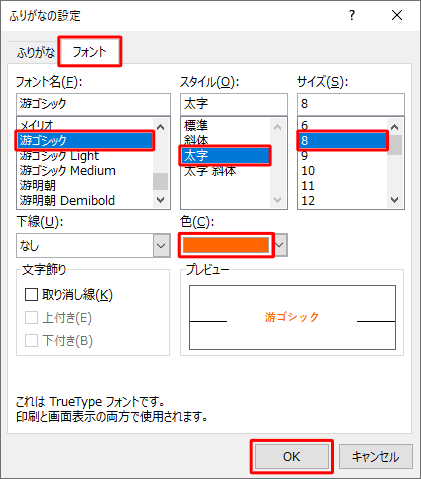Select size 12
This screenshot has width=421, height=479.
[343, 200]
